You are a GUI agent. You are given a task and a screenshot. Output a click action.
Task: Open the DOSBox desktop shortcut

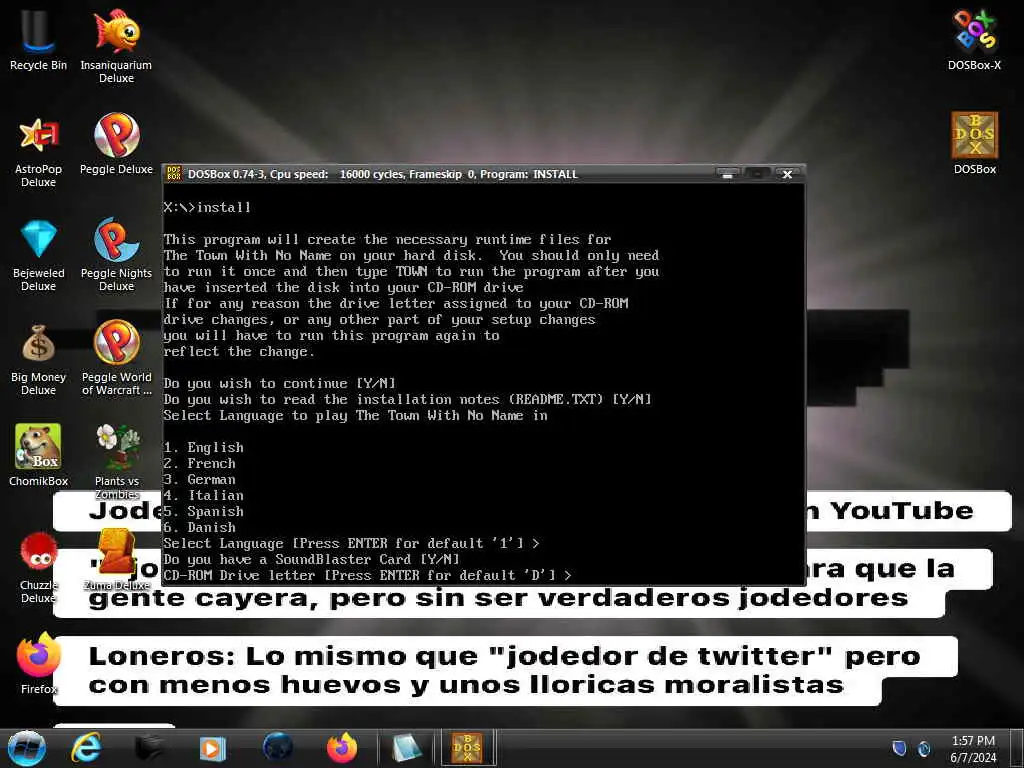pos(974,142)
